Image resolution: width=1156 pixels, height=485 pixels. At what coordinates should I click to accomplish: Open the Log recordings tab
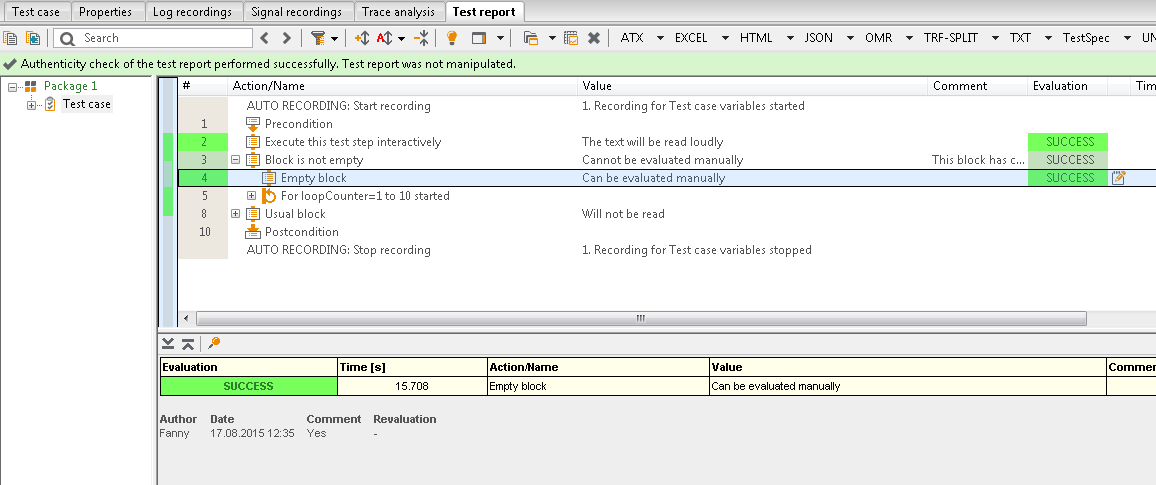pos(192,12)
